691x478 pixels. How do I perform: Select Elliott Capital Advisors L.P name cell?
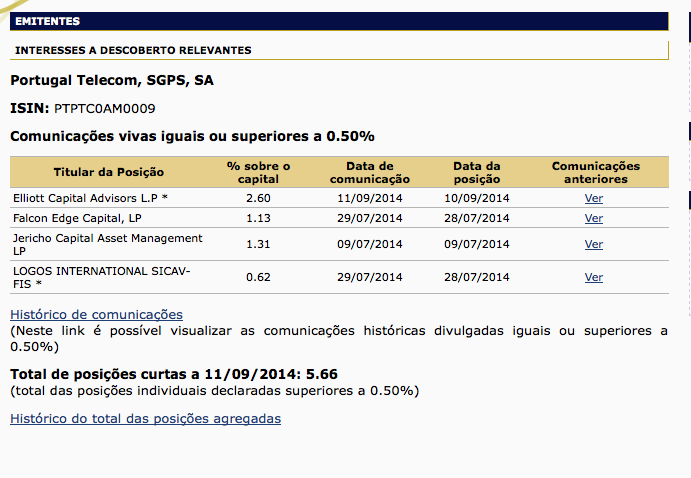tap(90, 198)
